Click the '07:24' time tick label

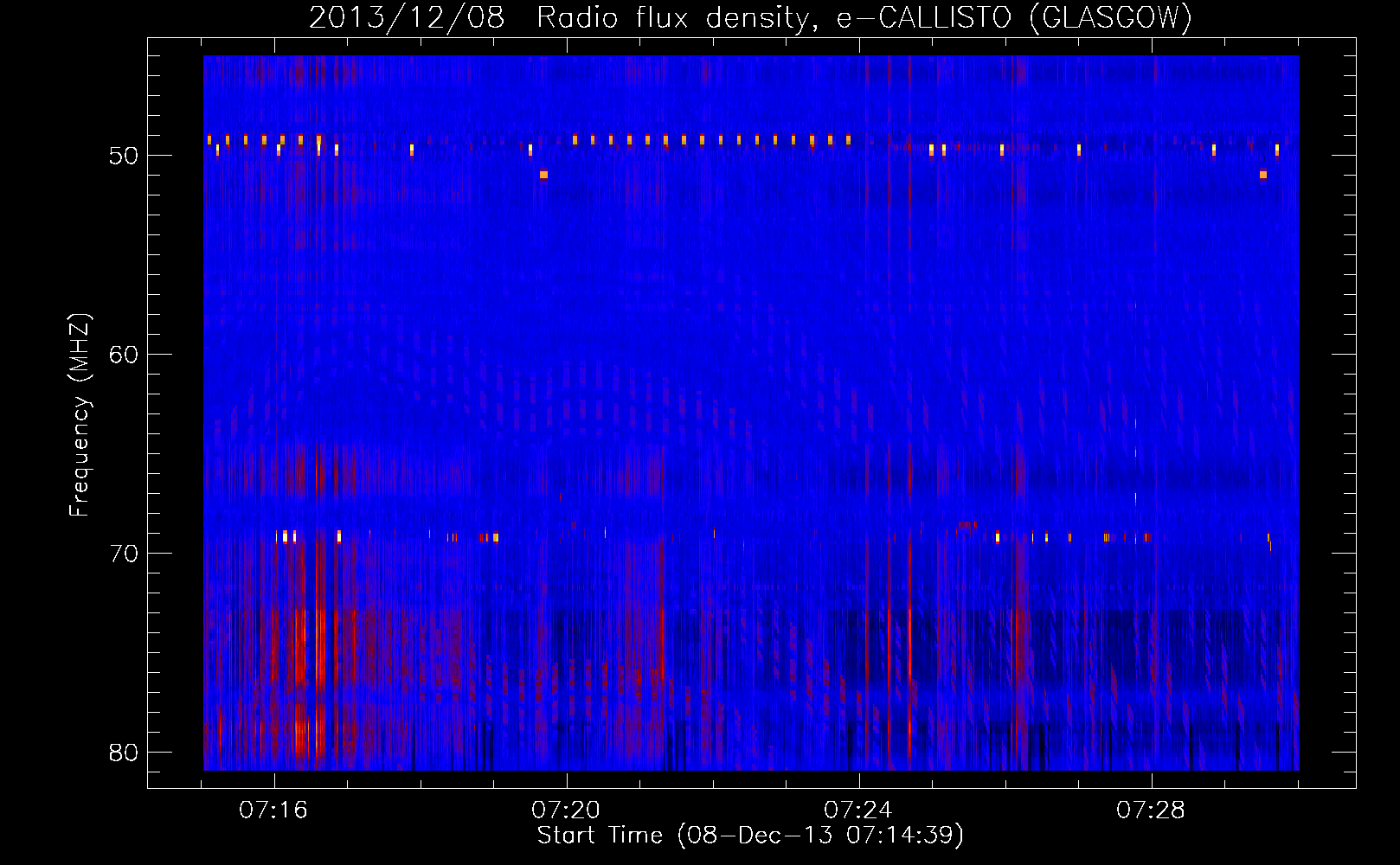[x=858, y=811]
